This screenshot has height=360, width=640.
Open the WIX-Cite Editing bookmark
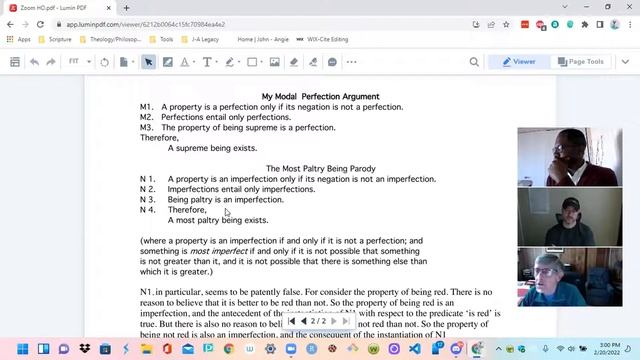[x=322, y=40]
